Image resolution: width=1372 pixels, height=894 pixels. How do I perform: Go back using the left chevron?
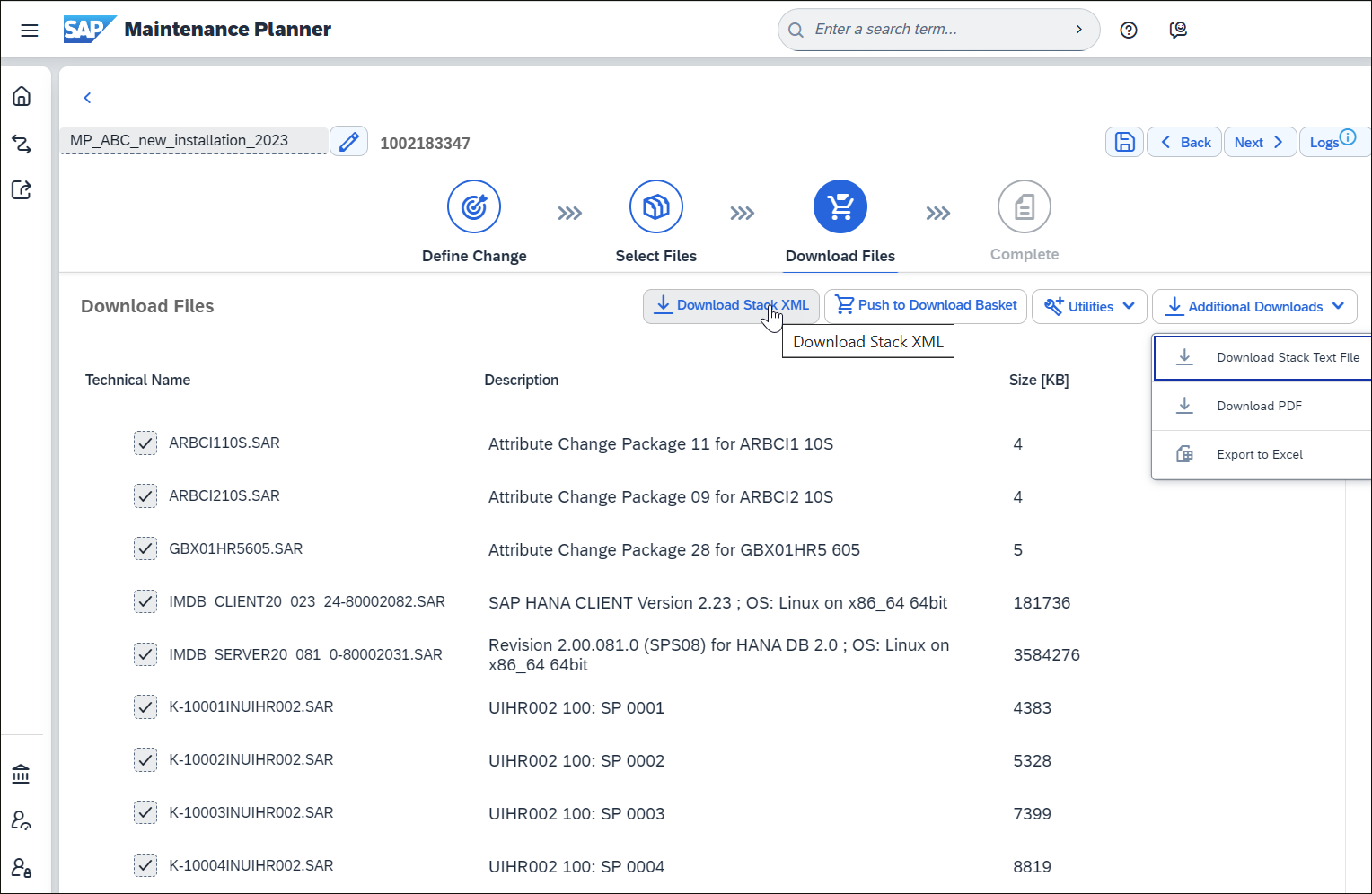point(87,98)
